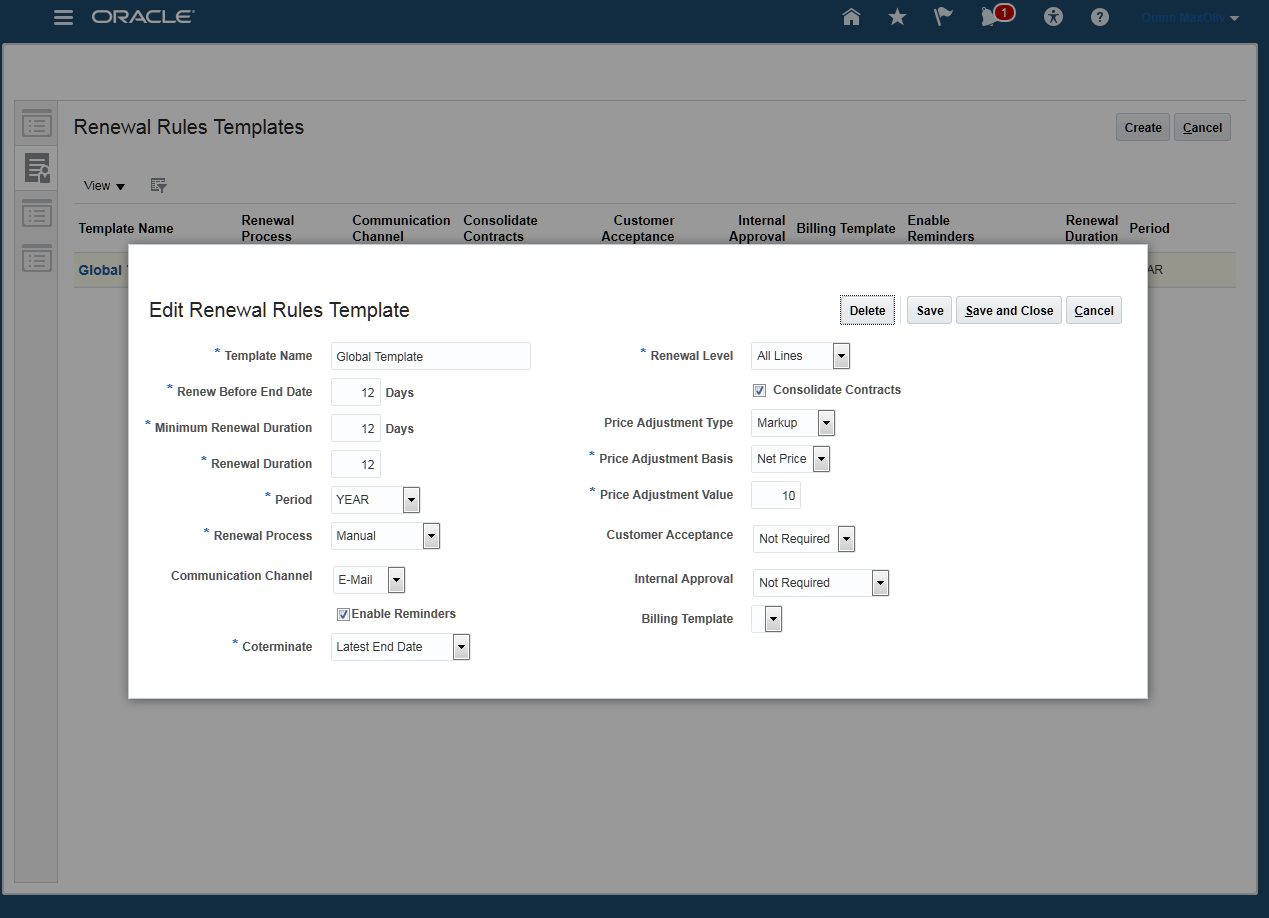The height and width of the screenshot is (918, 1269).
Task: Click the Save button
Action: coord(930,311)
